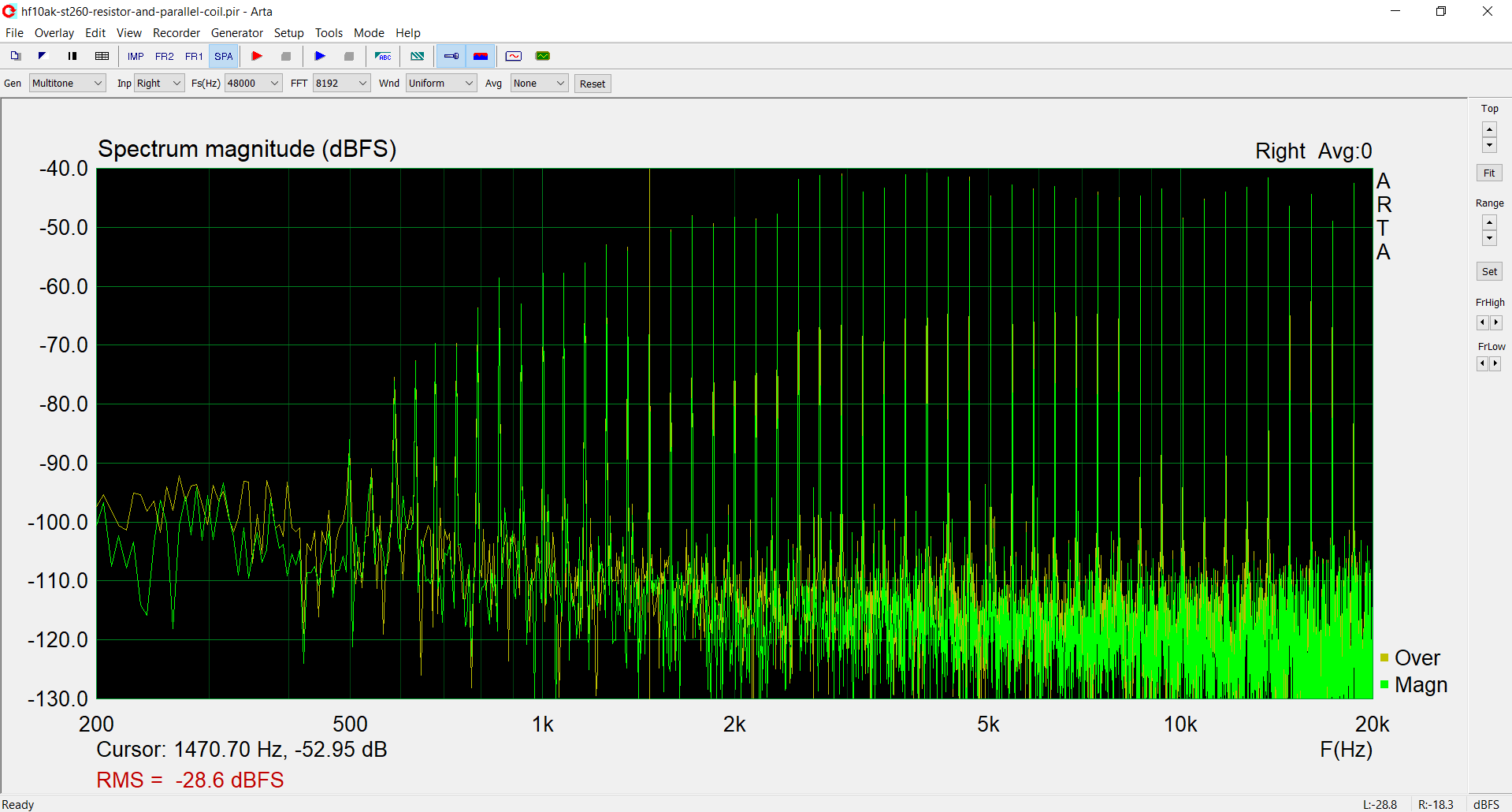Shift FrHigh left with arrow
Image resolution: width=1512 pixels, height=812 pixels.
pyautogui.click(x=1482, y=322)
